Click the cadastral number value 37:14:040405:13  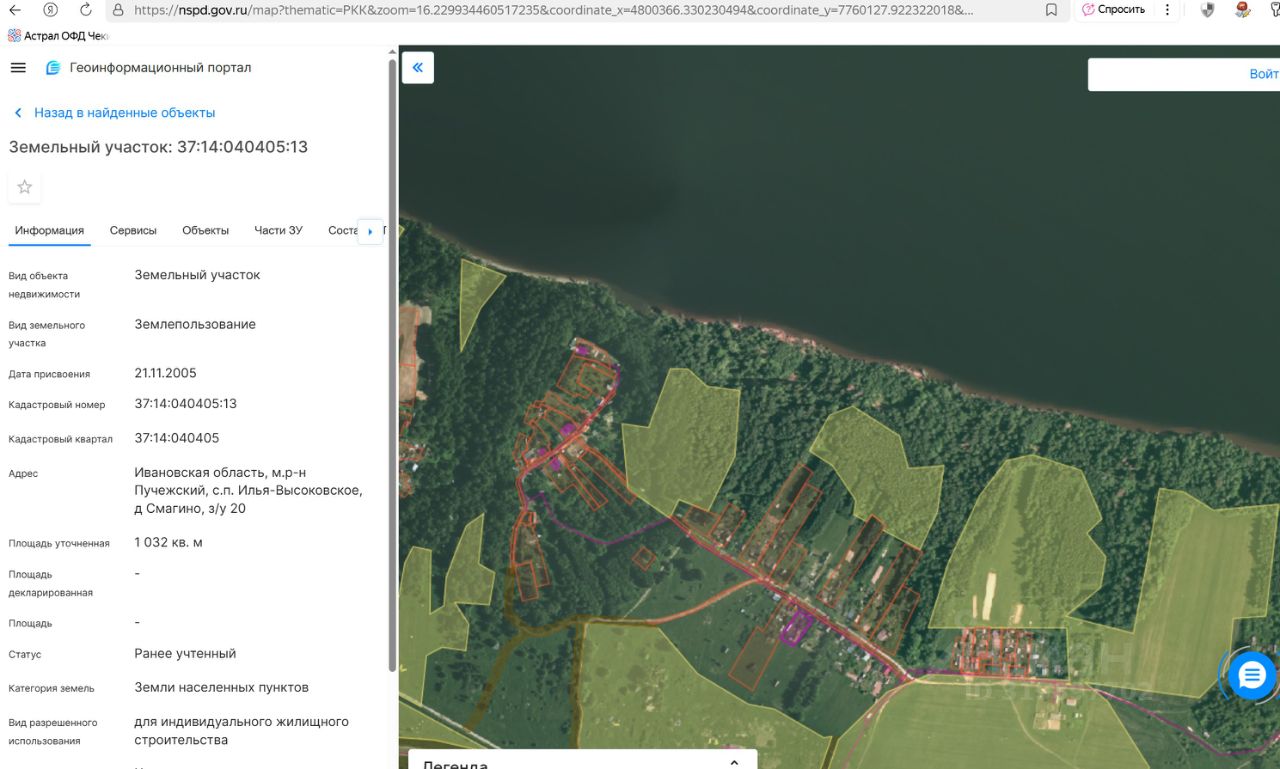point(186,404)
